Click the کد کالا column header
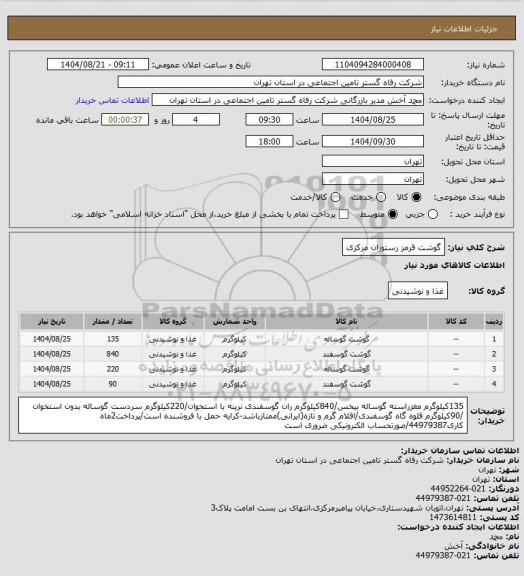Image resolution: width=524 pixels, height=576 pixels. 456,321
